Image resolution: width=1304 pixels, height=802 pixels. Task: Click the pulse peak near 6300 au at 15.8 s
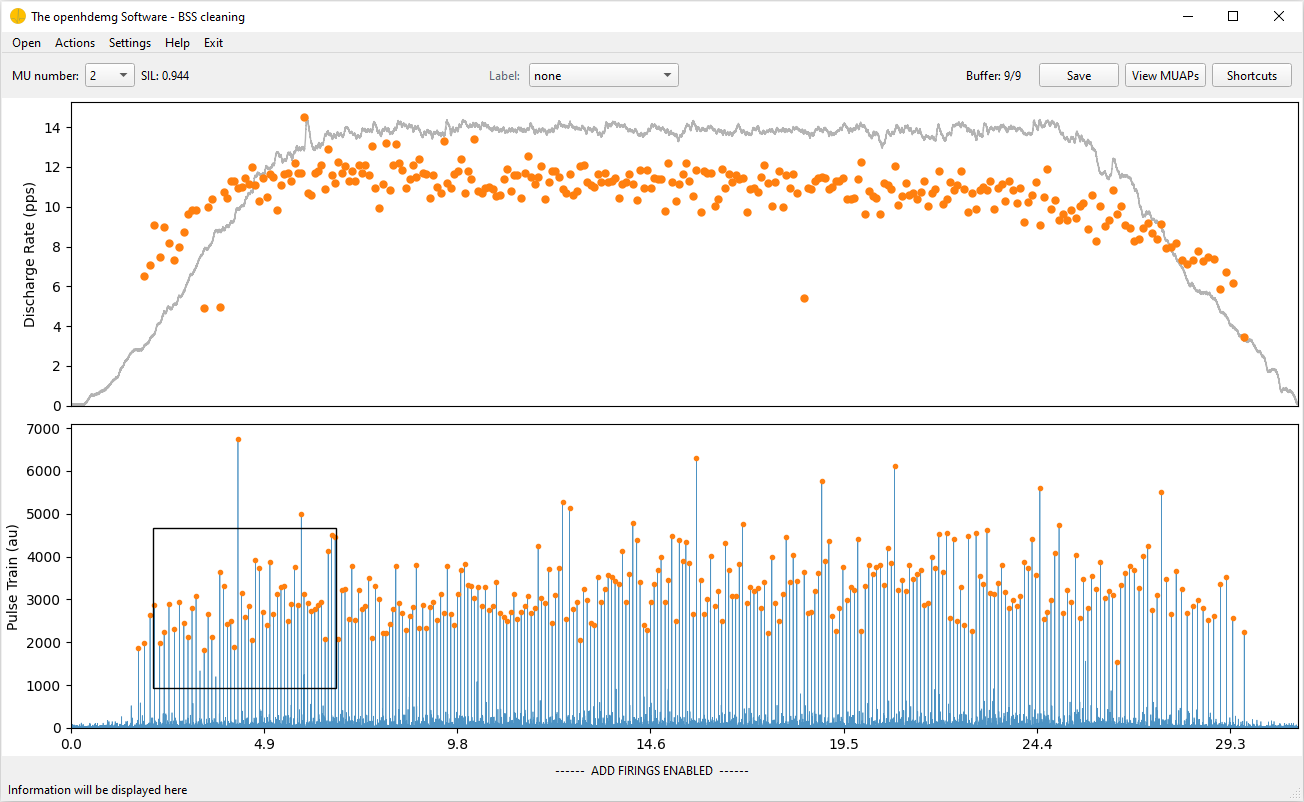[696, 458]
